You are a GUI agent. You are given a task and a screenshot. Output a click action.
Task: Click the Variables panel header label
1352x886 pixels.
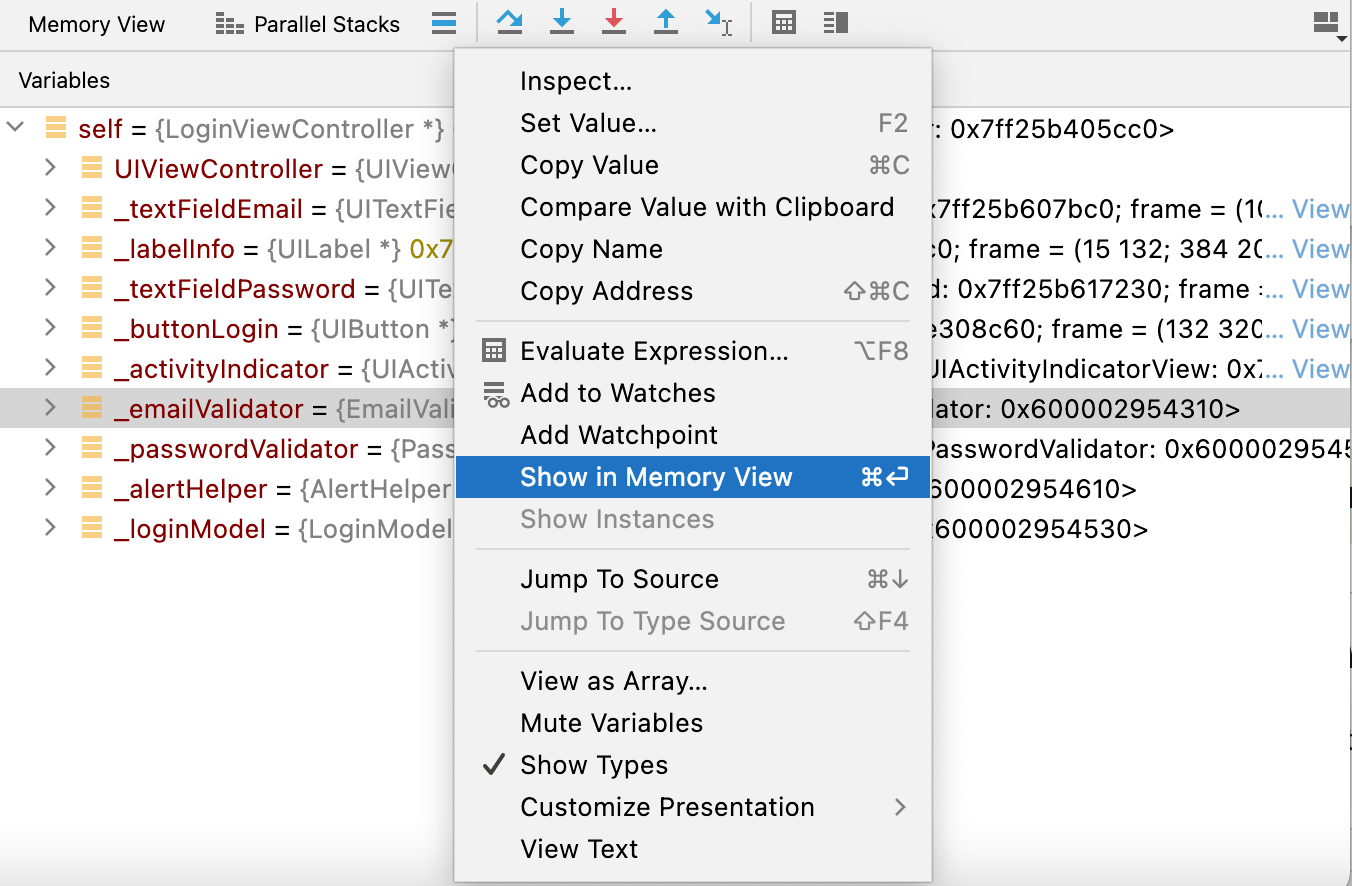pyautogui.click(x=64, y=80)
